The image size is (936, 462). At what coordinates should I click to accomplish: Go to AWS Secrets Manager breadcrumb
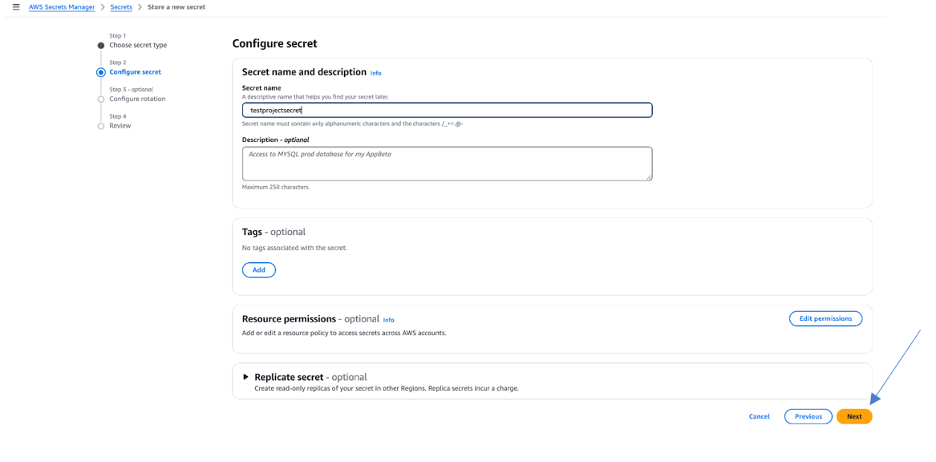tap(62, 7)
